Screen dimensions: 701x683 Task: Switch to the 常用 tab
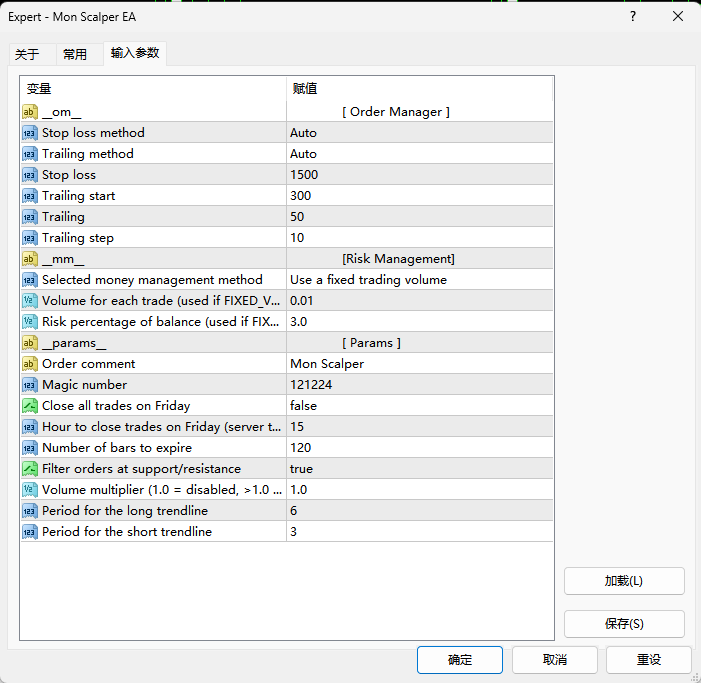coord(75,55)
